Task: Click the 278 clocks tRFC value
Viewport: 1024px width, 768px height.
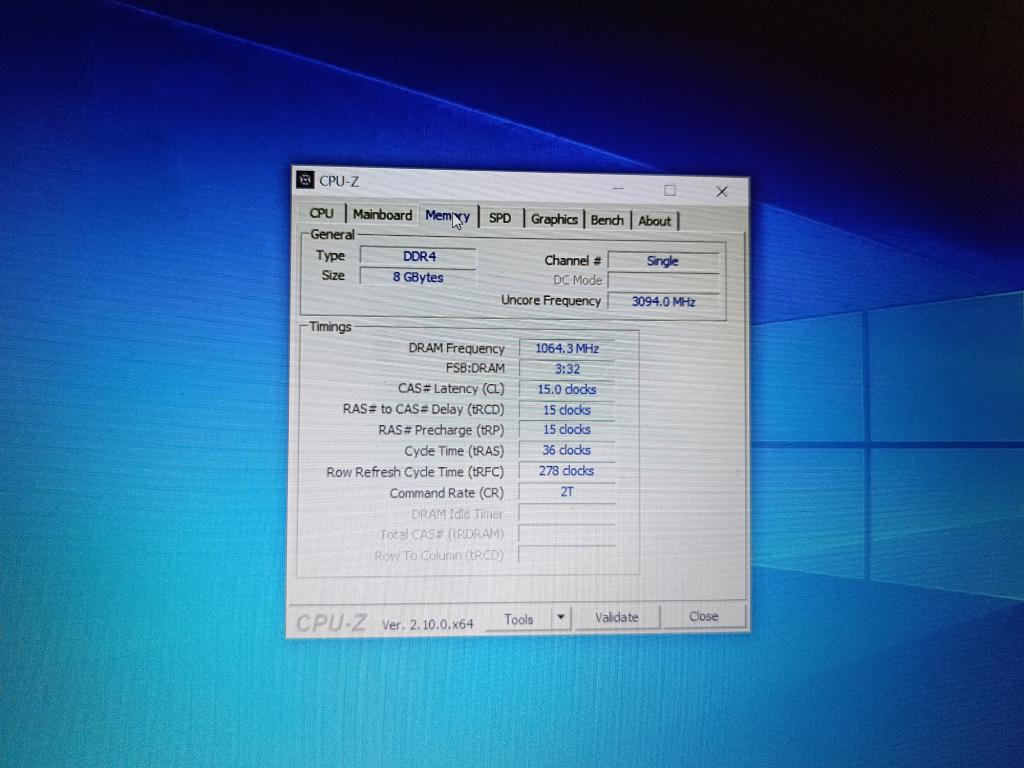Action: click(x=567, y=471)
